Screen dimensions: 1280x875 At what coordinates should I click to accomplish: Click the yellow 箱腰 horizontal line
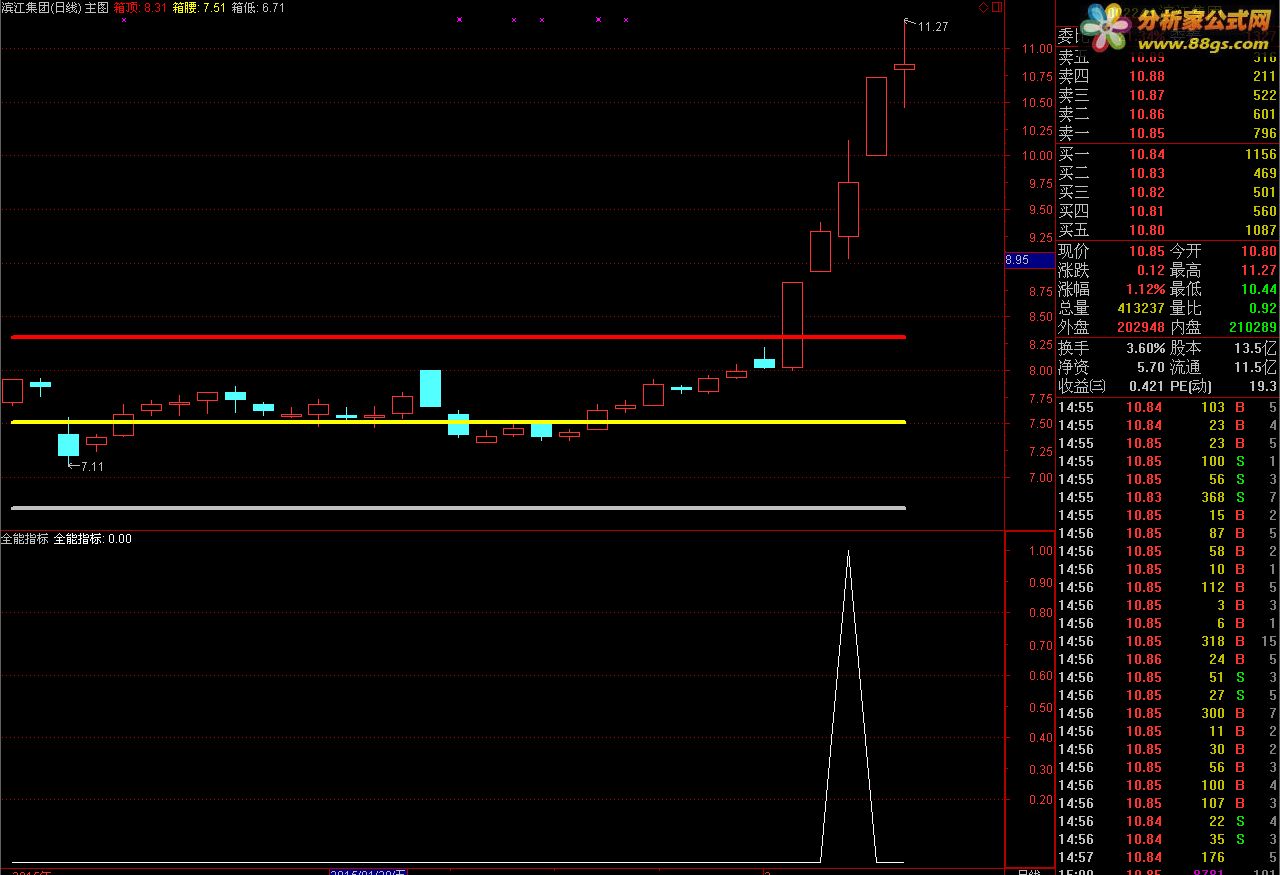(x=458, y=422)
